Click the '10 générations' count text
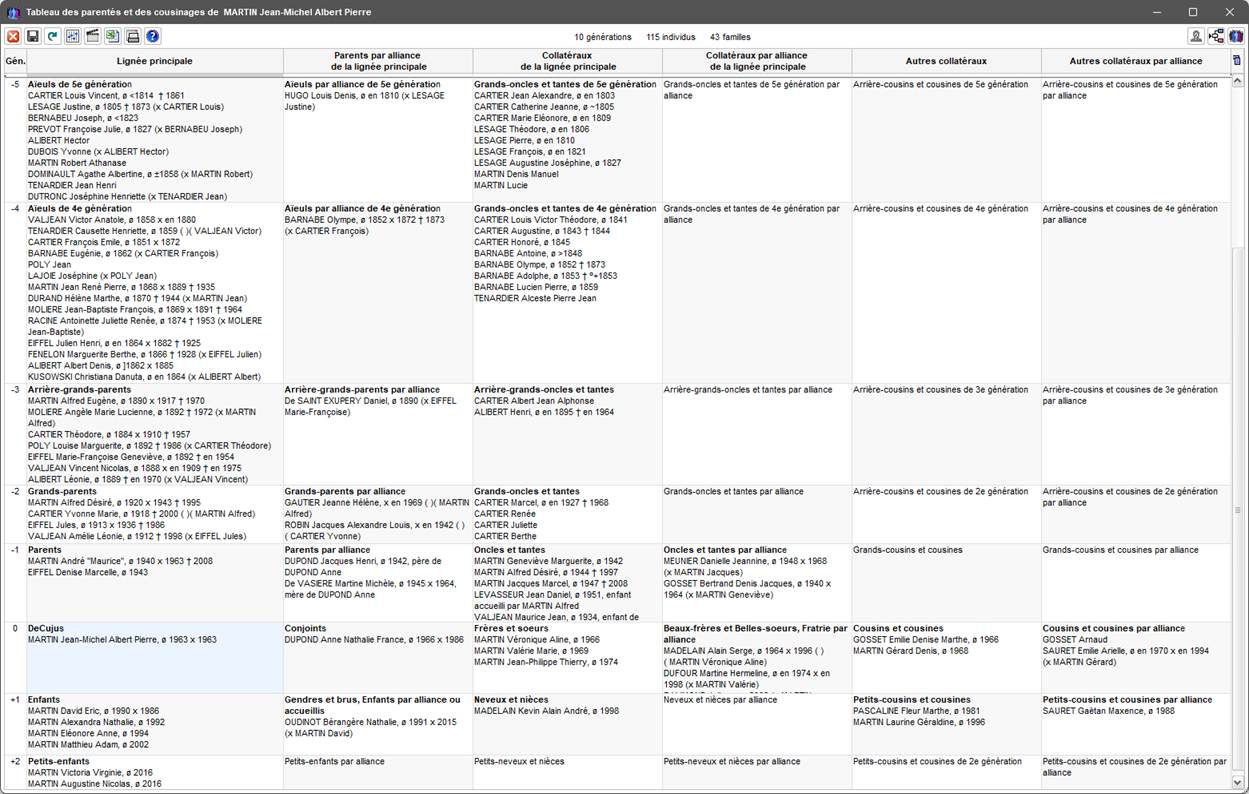Image resolution: width=1249 pixels, height=794 pixels. [x=603, y=37]
